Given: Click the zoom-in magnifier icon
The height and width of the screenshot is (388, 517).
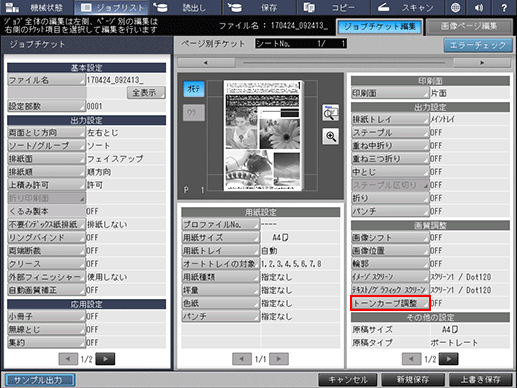Looking at the screenshot, I should [x=330, y=136].
